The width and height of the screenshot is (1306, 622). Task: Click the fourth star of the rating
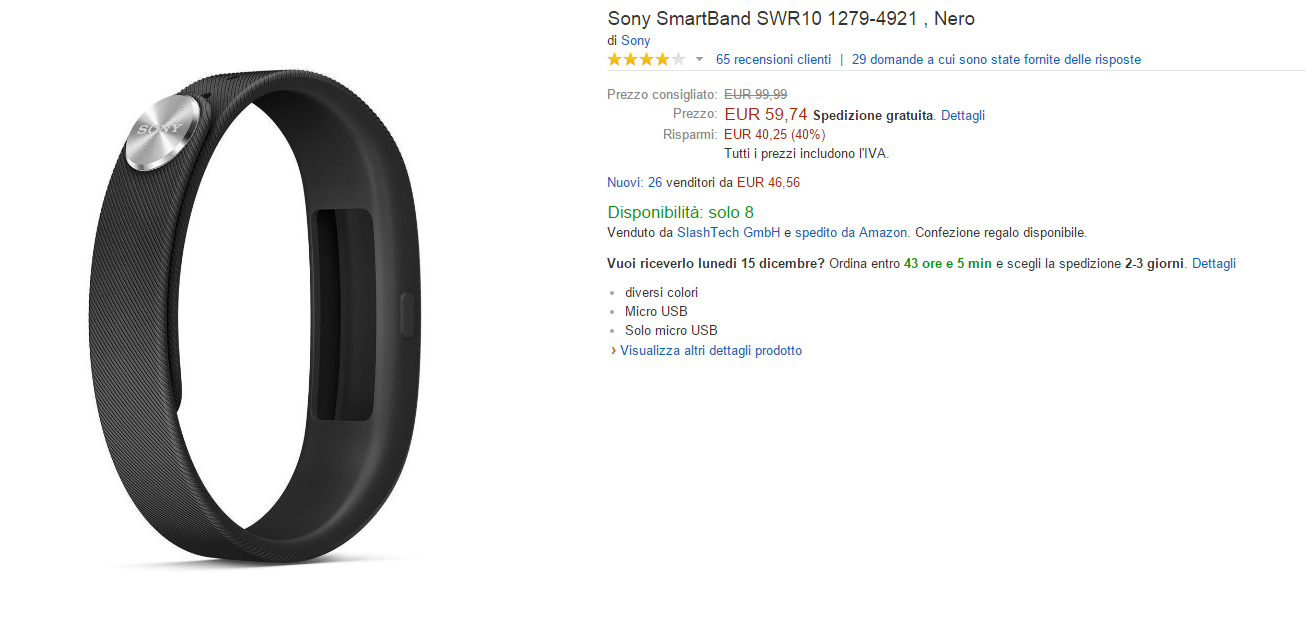(x=664, y=59)
